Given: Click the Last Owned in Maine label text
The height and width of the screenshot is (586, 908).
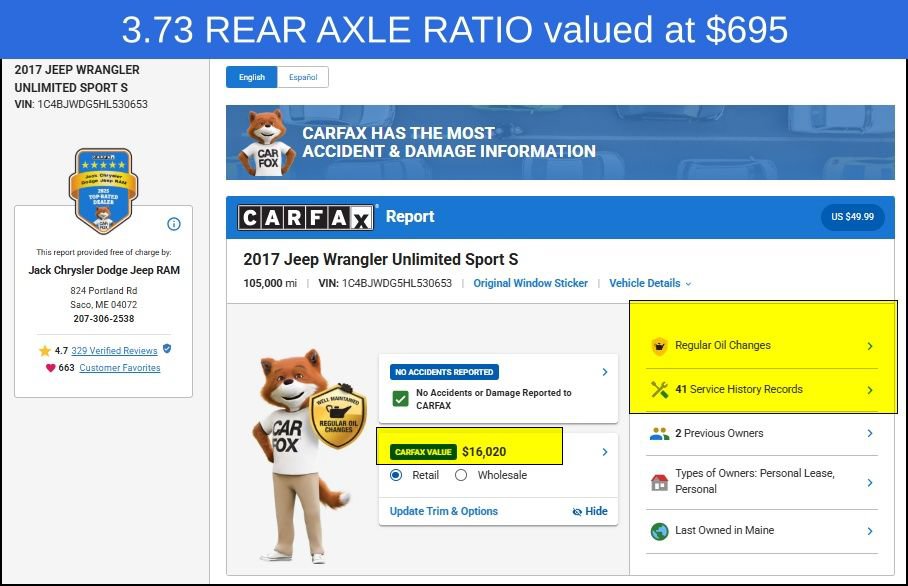Looking at the screenshot, I should 724,530.
